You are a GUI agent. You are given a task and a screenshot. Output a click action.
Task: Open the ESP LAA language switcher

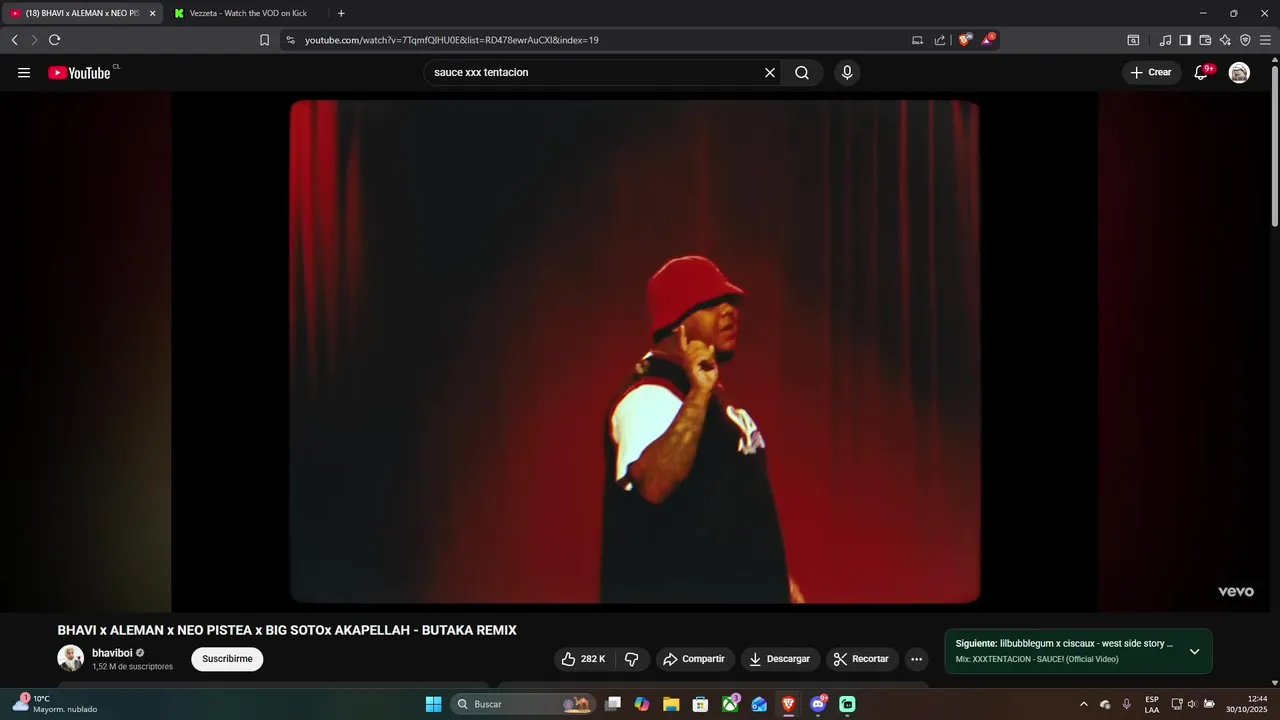tap(1152, 704)
